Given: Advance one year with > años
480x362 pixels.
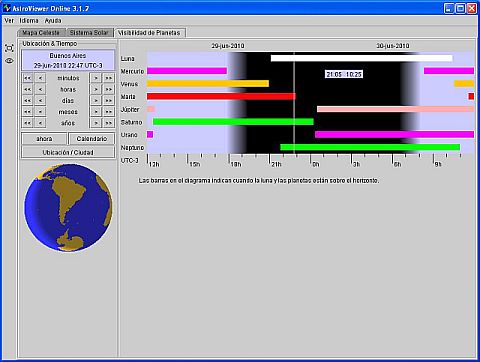Looking at the screenshot, I should pyautogui.click(x=96, y=123).
